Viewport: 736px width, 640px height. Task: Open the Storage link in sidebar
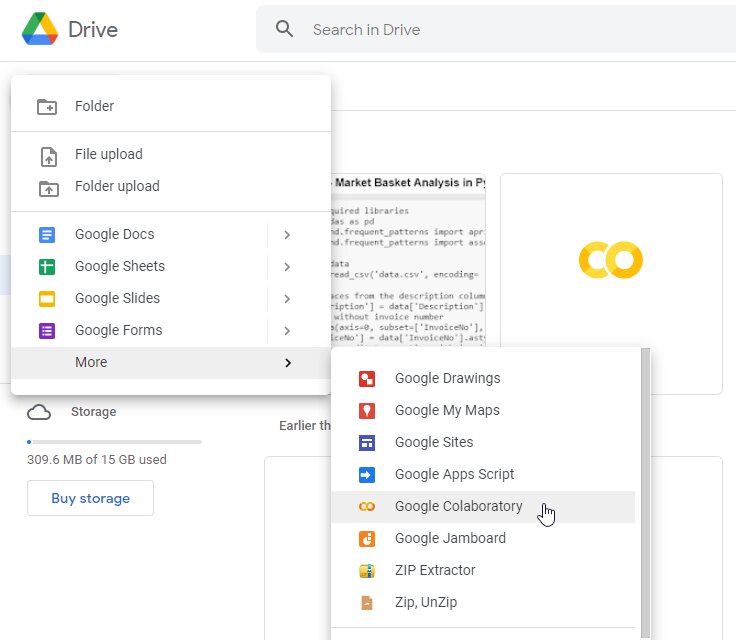click(93, 411)
